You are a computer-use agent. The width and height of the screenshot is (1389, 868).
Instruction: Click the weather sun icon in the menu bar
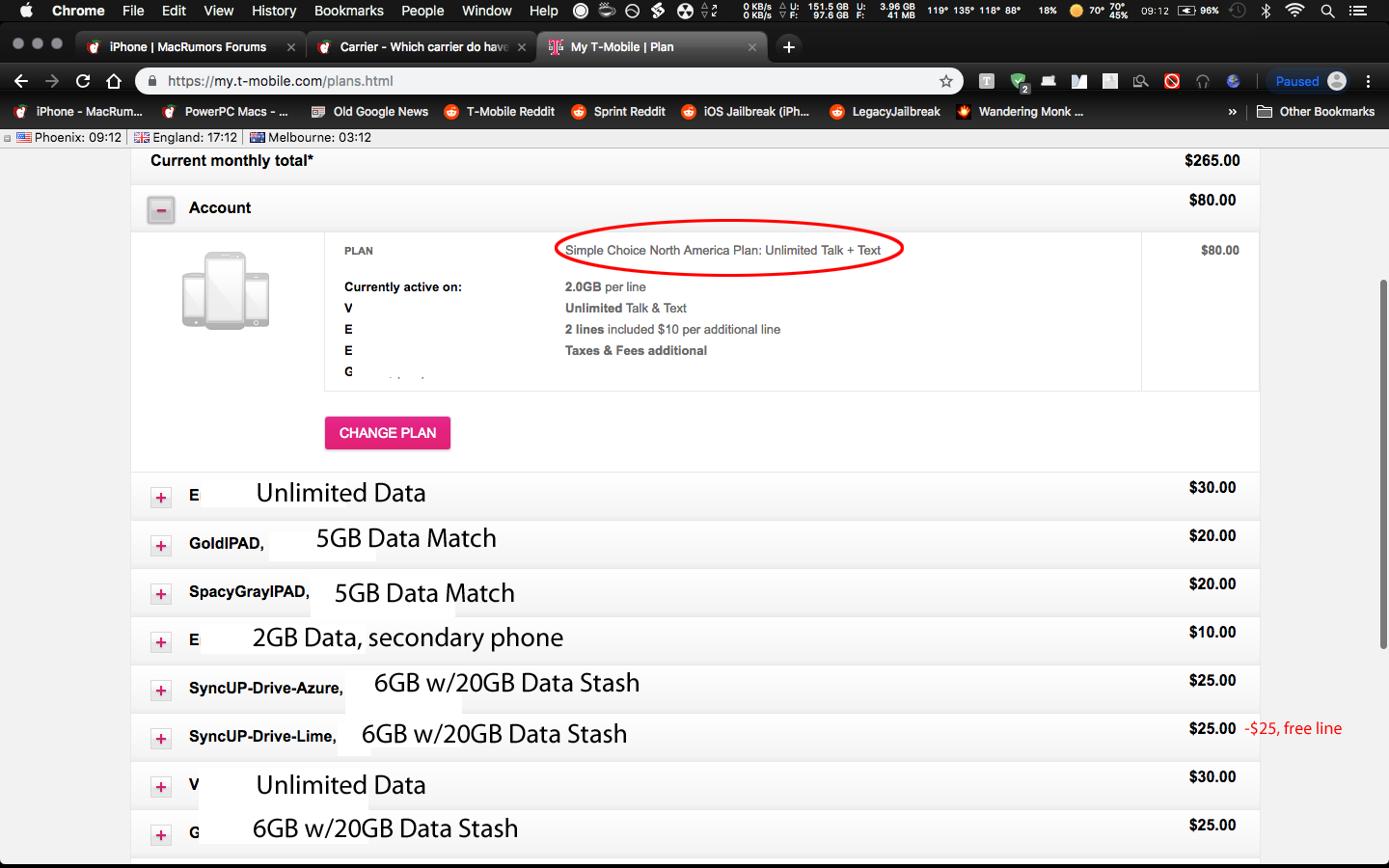click(1076, 11)
